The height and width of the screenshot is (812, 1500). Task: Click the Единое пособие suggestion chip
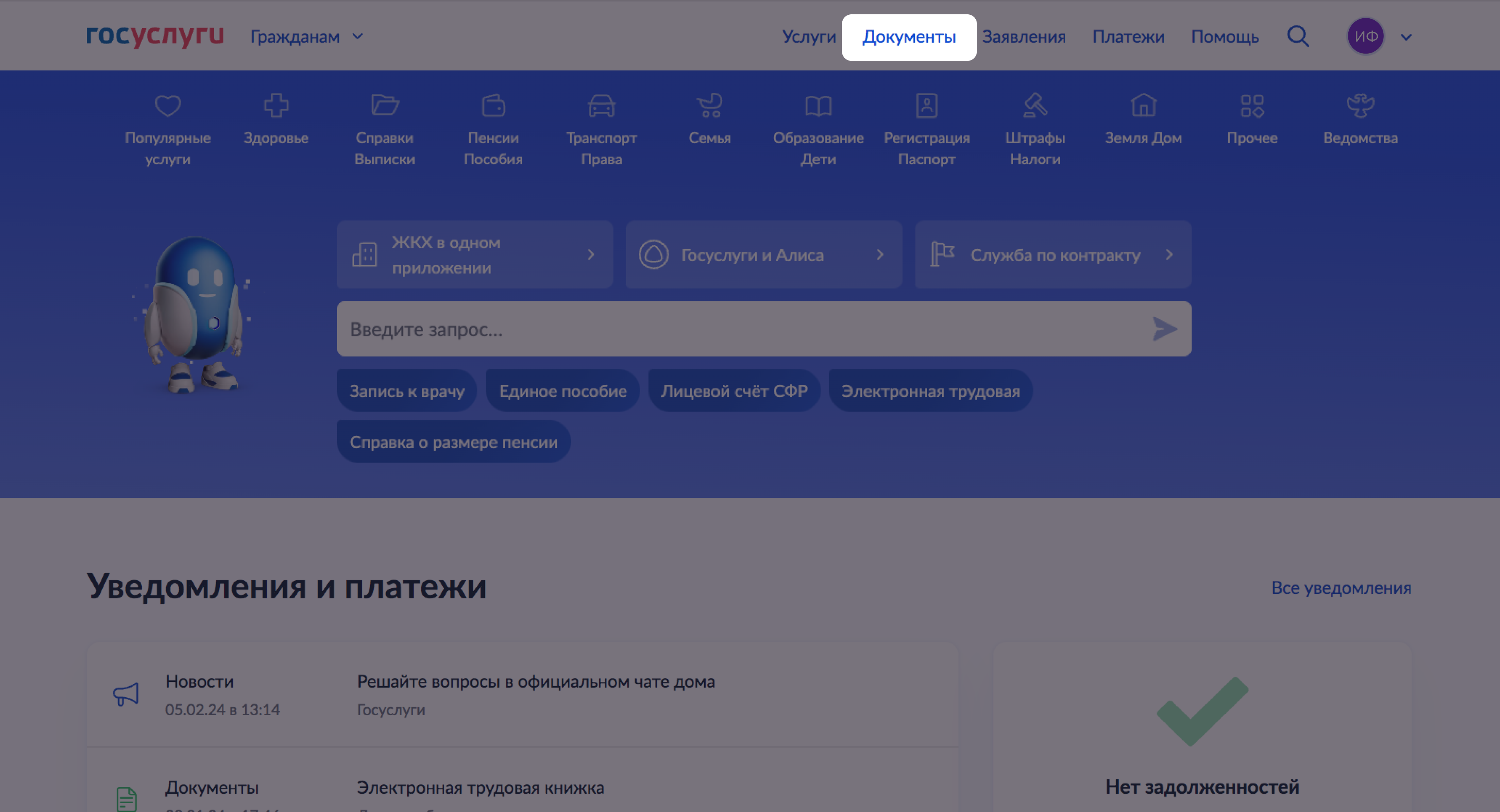click(x=563, y=390)
